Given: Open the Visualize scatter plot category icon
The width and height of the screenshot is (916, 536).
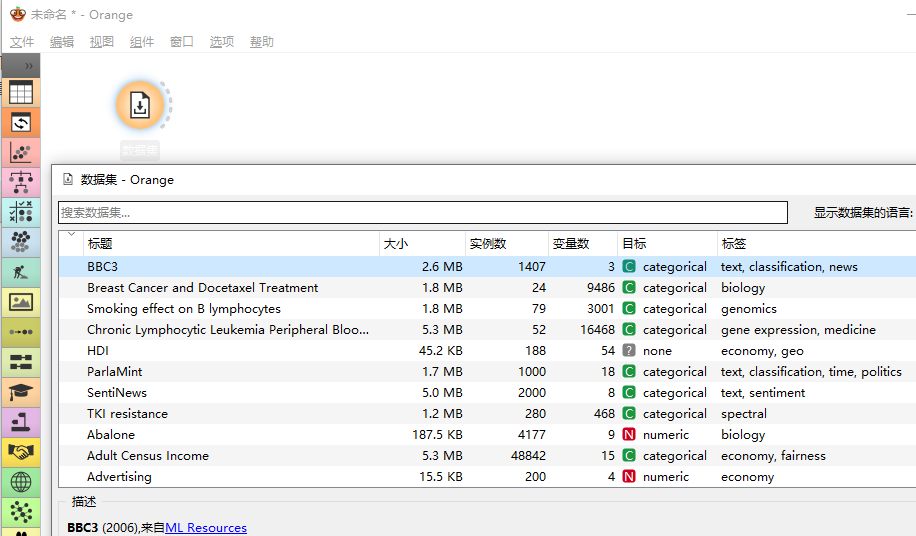Looking at the screenshot, I should click(x=21, y=153).
